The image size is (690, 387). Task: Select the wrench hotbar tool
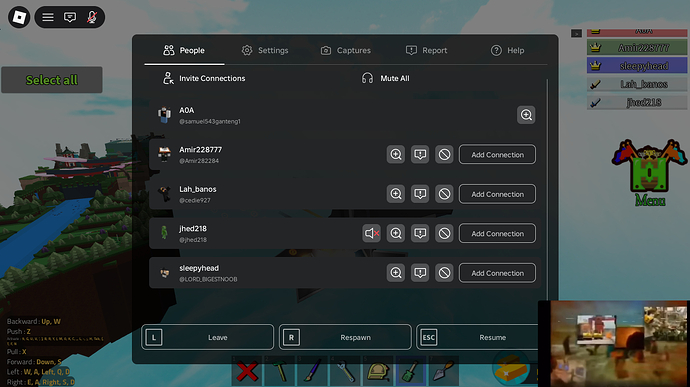point(345,371)
